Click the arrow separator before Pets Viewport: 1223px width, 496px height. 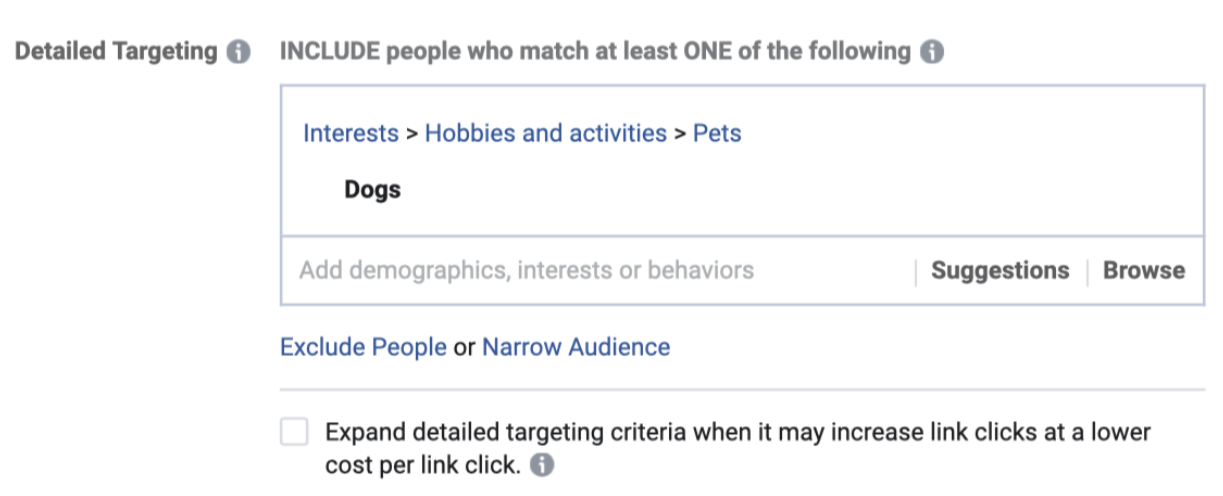pos(680,133)
